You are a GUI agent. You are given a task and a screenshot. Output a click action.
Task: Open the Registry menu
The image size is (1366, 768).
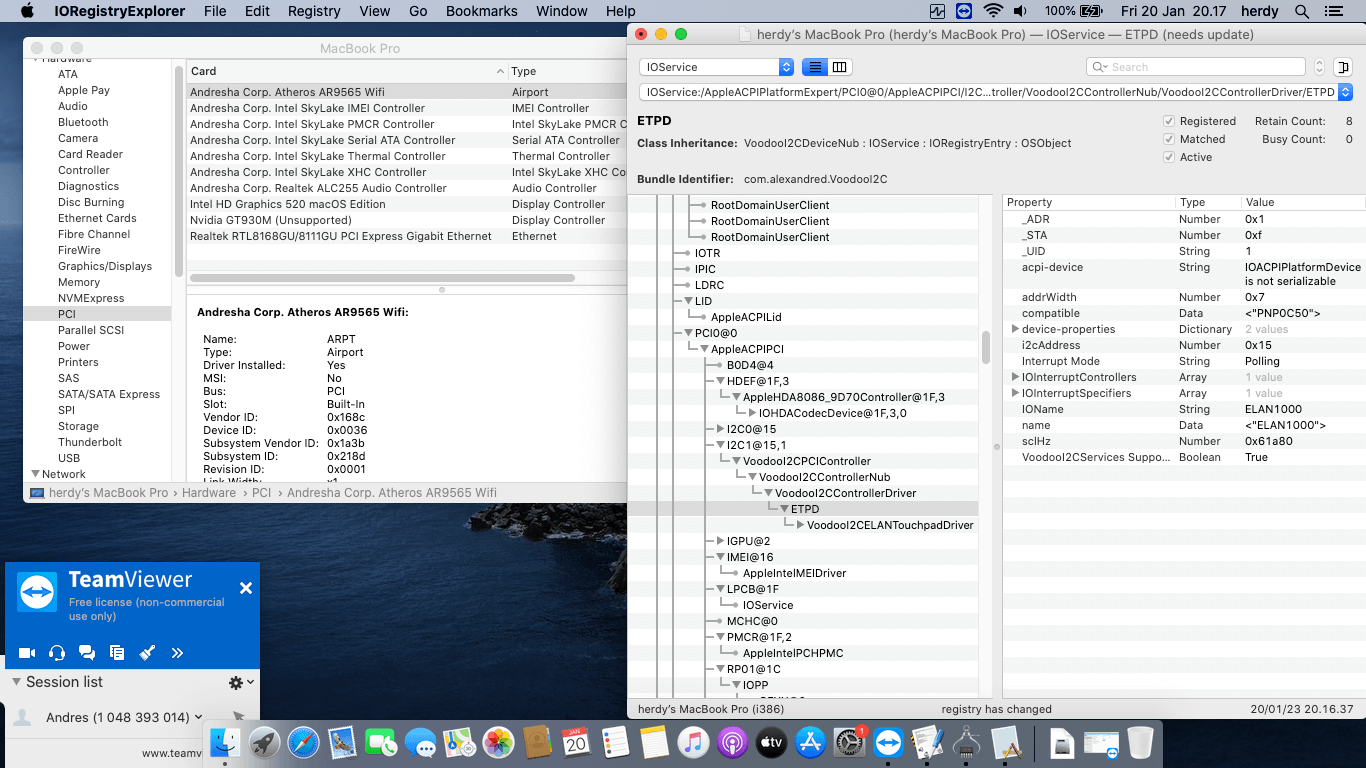click(x=314, y=11)
